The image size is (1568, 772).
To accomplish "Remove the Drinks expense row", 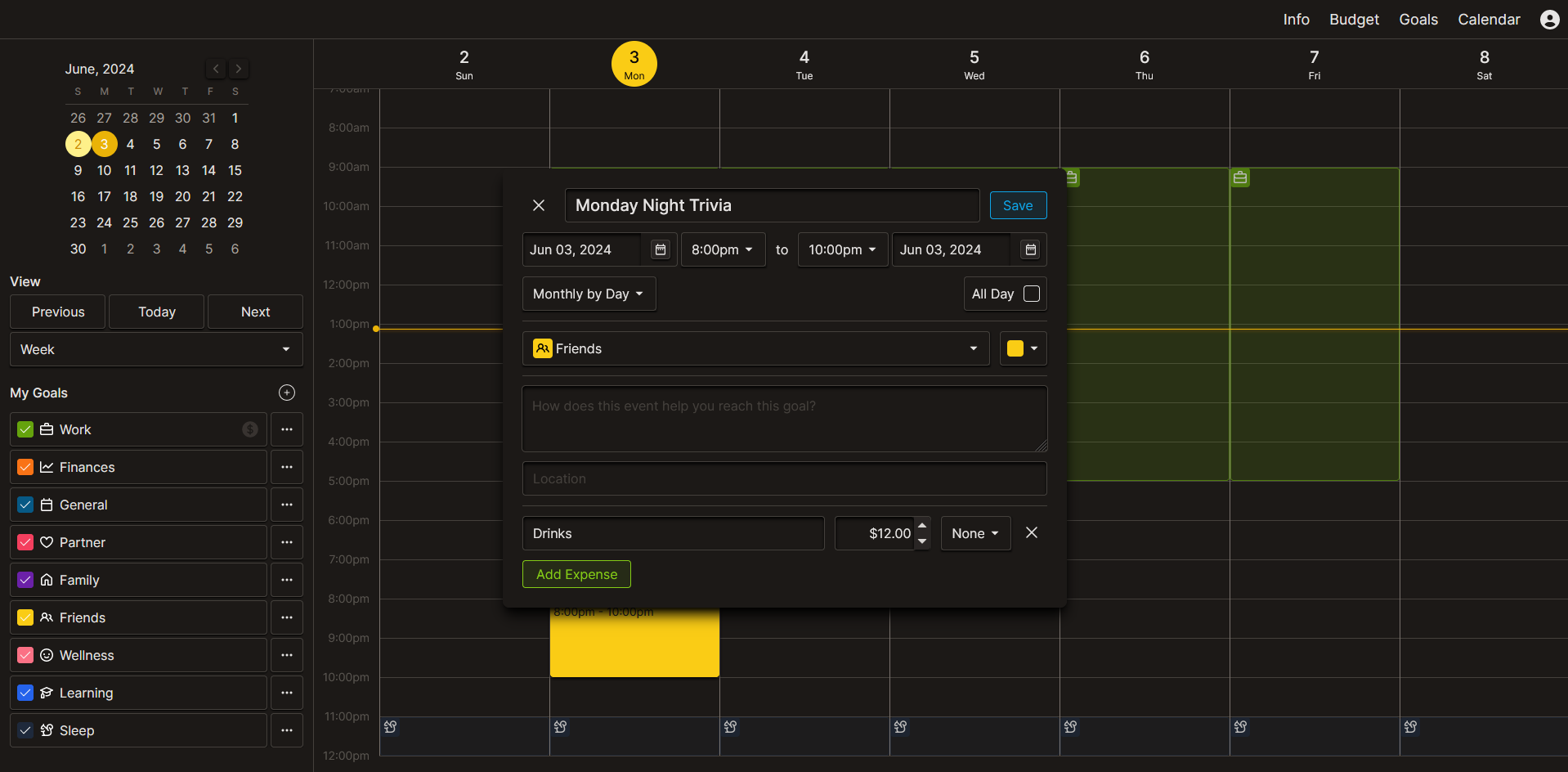I will [x=1032, y=533].
